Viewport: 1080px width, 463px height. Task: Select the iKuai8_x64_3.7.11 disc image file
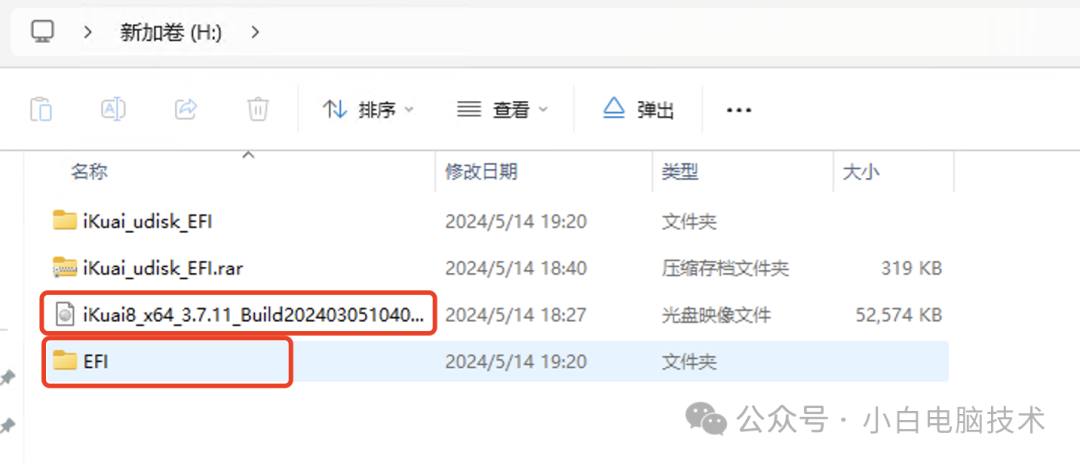click(x=253, y=315)
